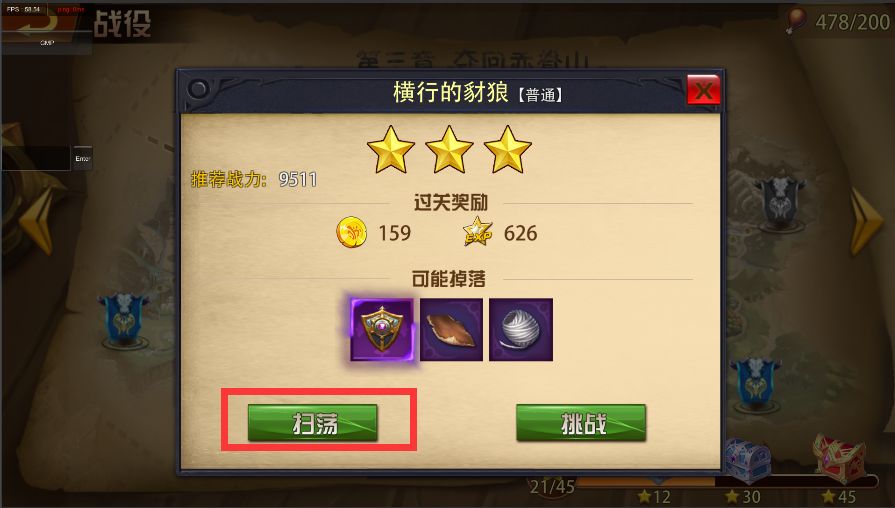
Task: Click the star progress bar at bottom
Action: tap(728, 481)
